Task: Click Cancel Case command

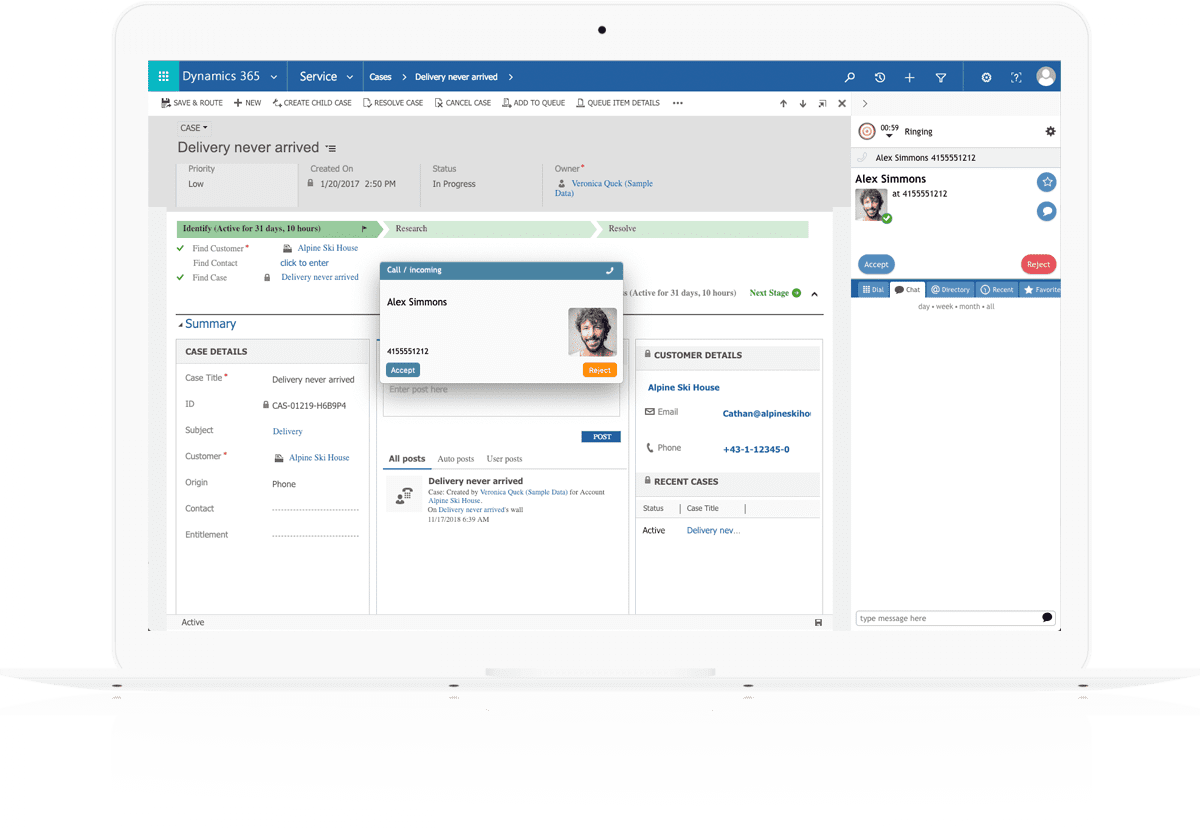Action: click(x=463, y=103)
